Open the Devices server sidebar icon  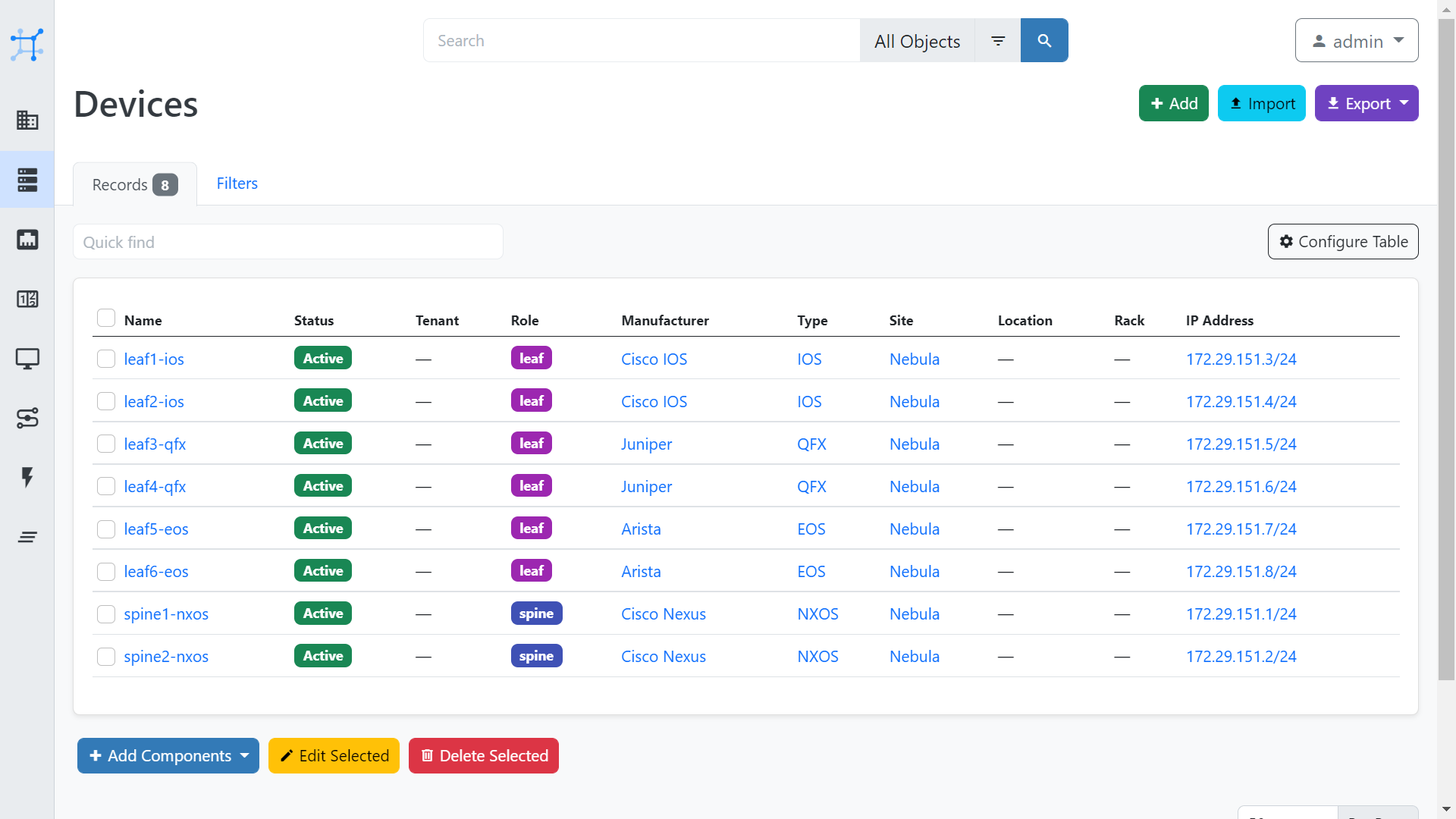point(27,180)
